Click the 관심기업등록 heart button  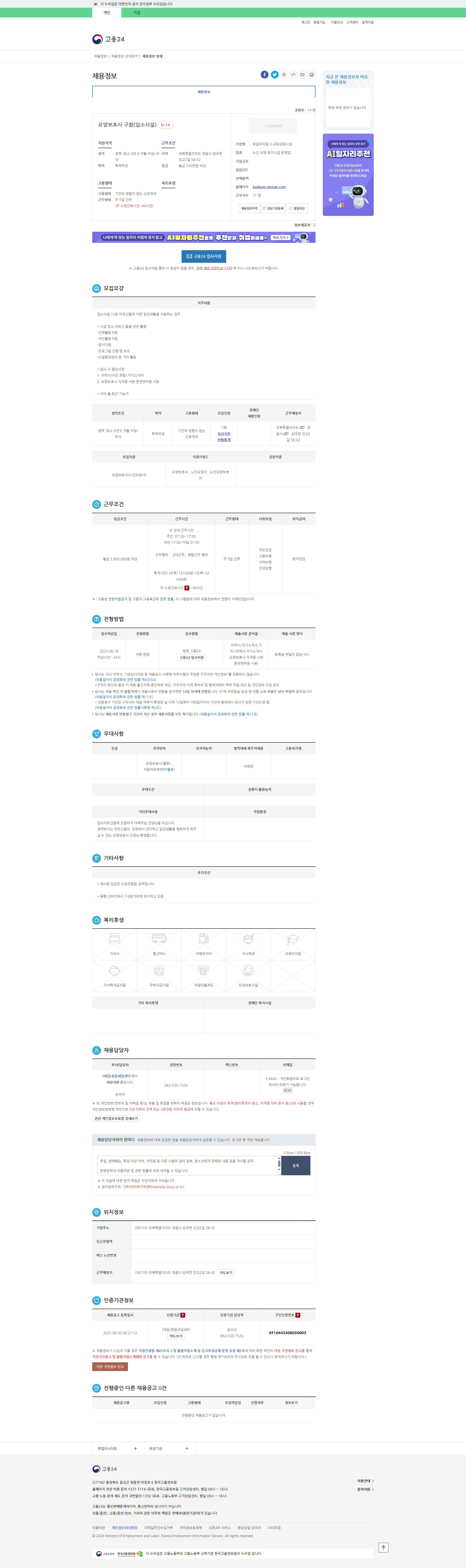(273, 208)
